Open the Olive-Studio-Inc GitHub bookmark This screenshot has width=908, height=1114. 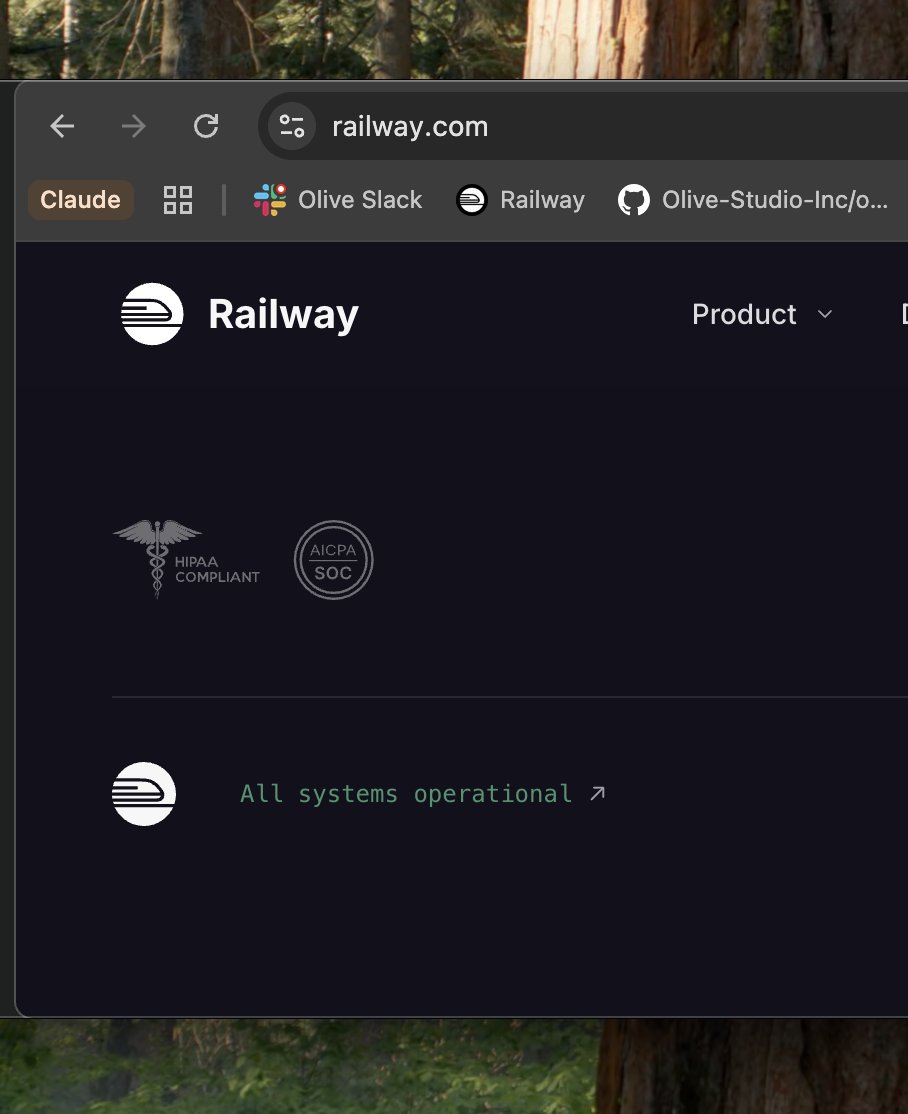pos(753,200)
